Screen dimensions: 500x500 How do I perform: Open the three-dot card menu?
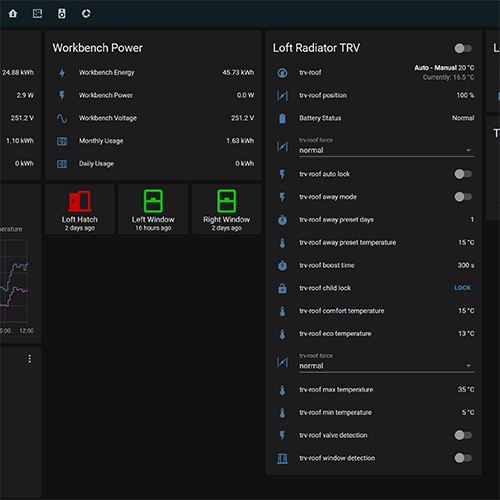[30, 359]
